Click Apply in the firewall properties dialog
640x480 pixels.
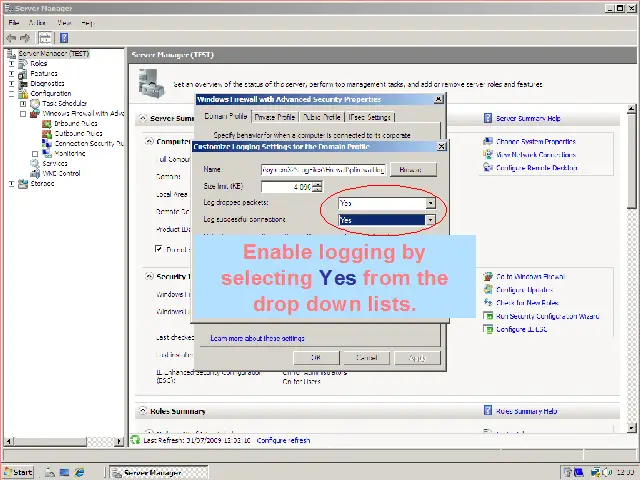pyautogui.click(x=417, y=358)
